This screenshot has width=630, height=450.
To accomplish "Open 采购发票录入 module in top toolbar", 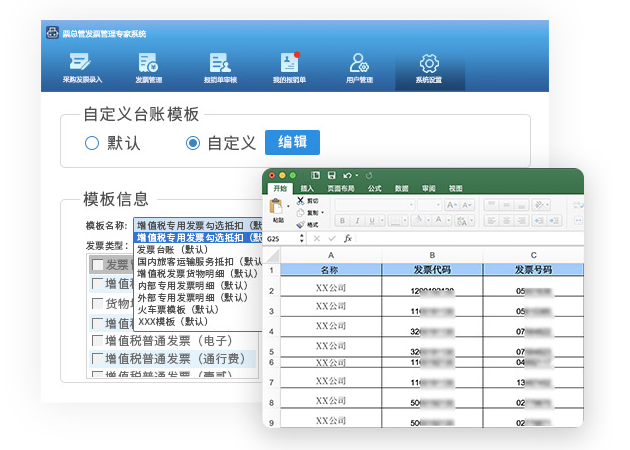I will pos(81,65).
